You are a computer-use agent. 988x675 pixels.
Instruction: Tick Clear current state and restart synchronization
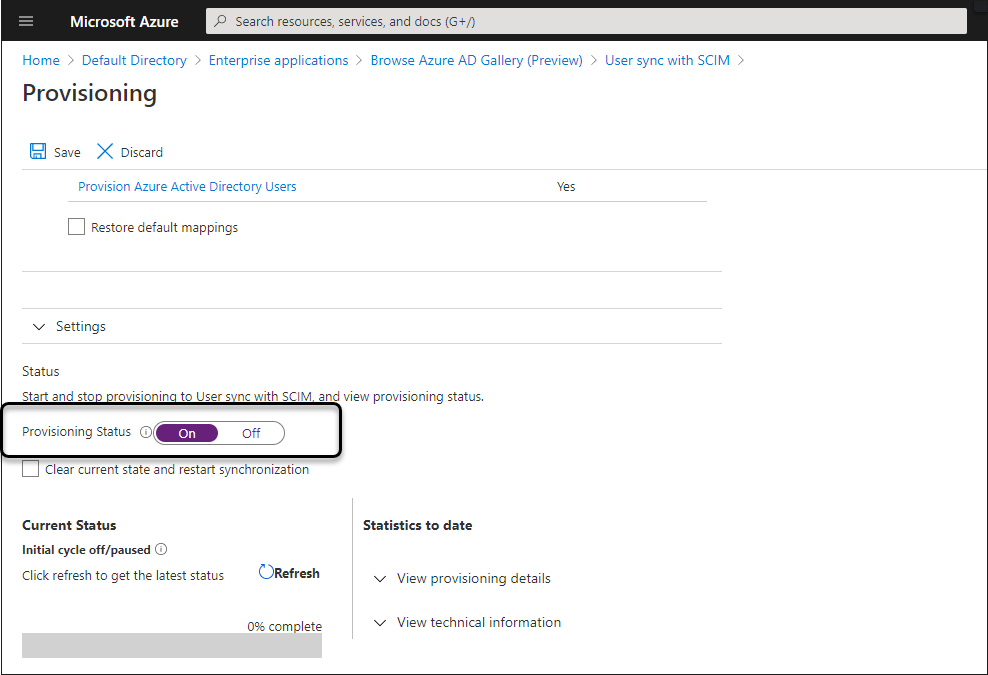[x=30, y=469]
